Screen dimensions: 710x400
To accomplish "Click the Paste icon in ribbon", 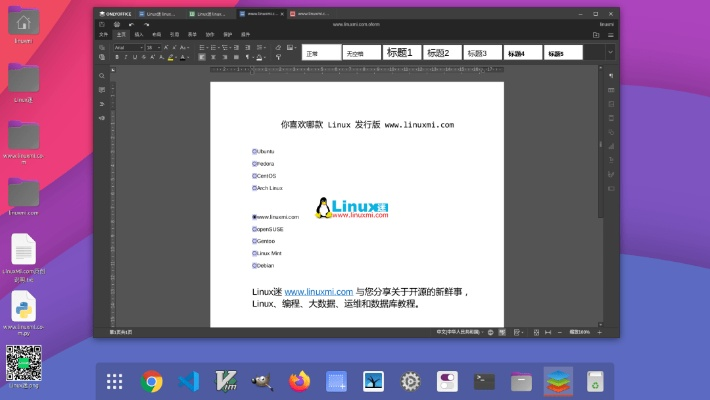I will tap(102, 57).
